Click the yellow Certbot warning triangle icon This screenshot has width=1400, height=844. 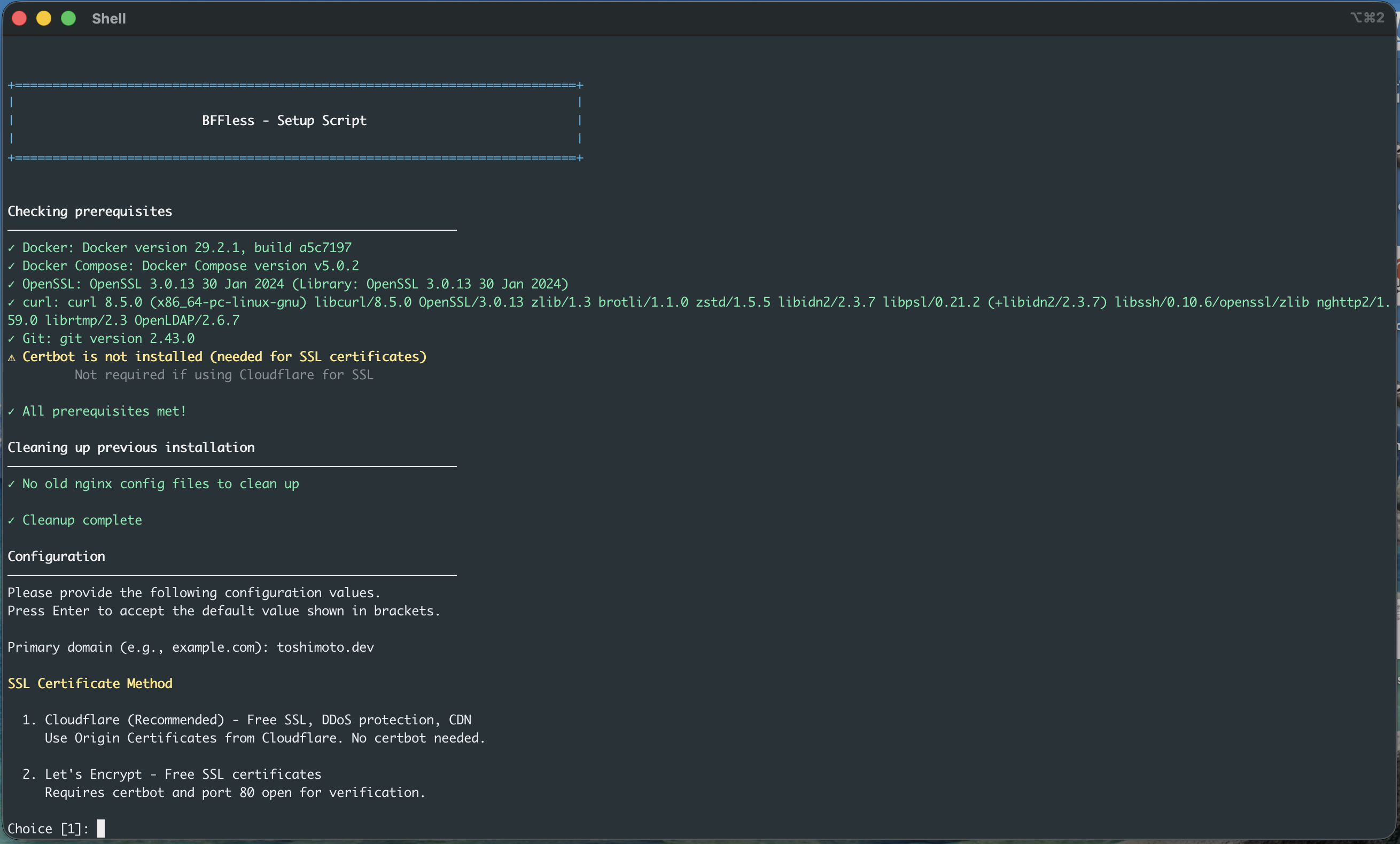(11, 357)
